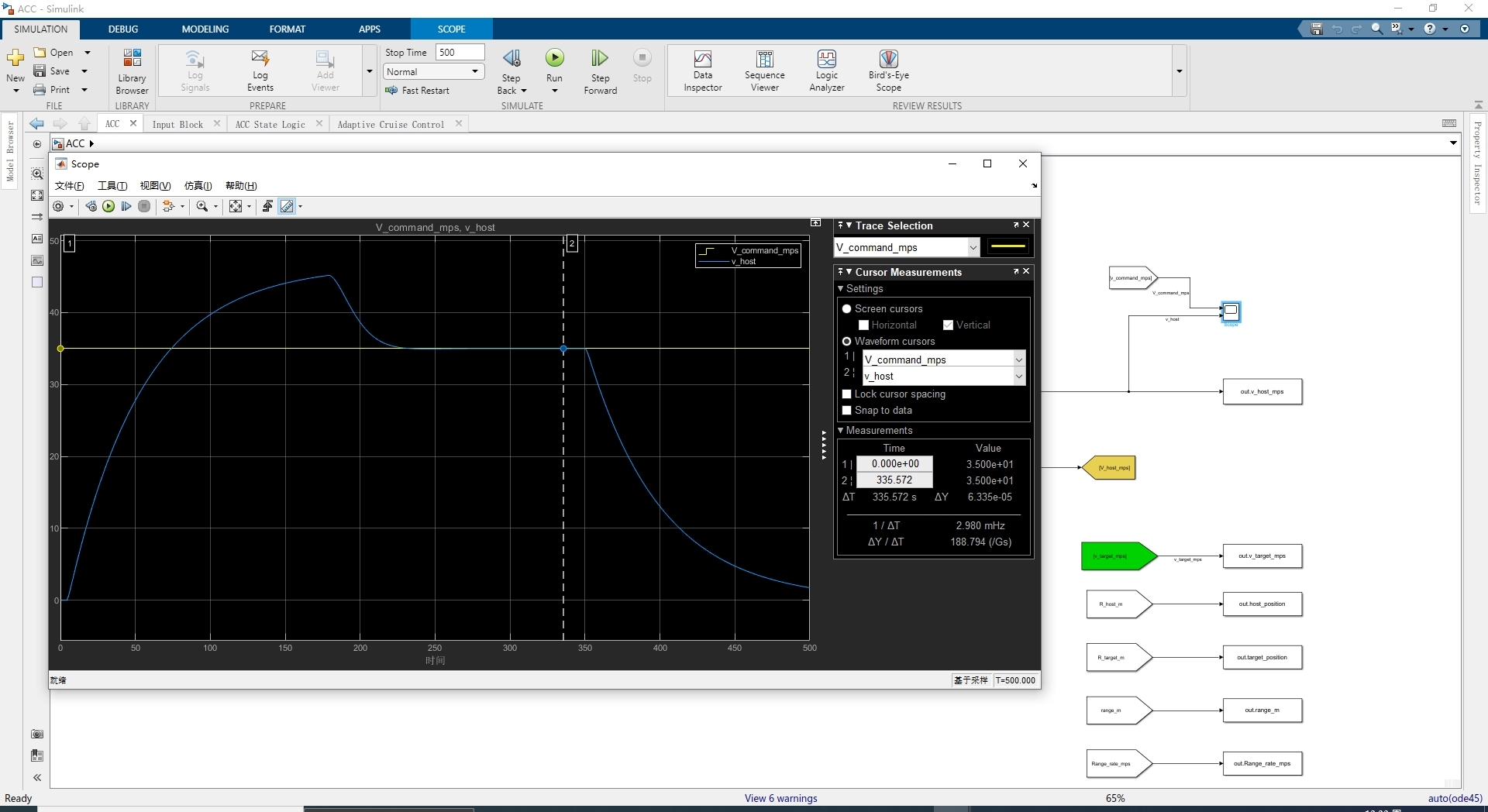The height and width of the screenshot is (812, 1488).
Task: Open Scope triggers icon
Action: point(267,206)
